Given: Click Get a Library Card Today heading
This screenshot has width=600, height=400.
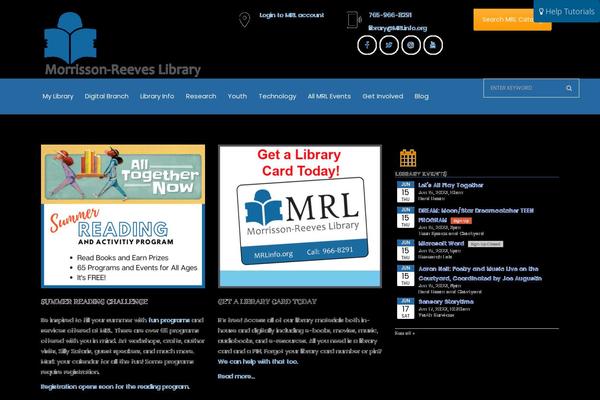Looking at the screenshot, I should [267, 302].
